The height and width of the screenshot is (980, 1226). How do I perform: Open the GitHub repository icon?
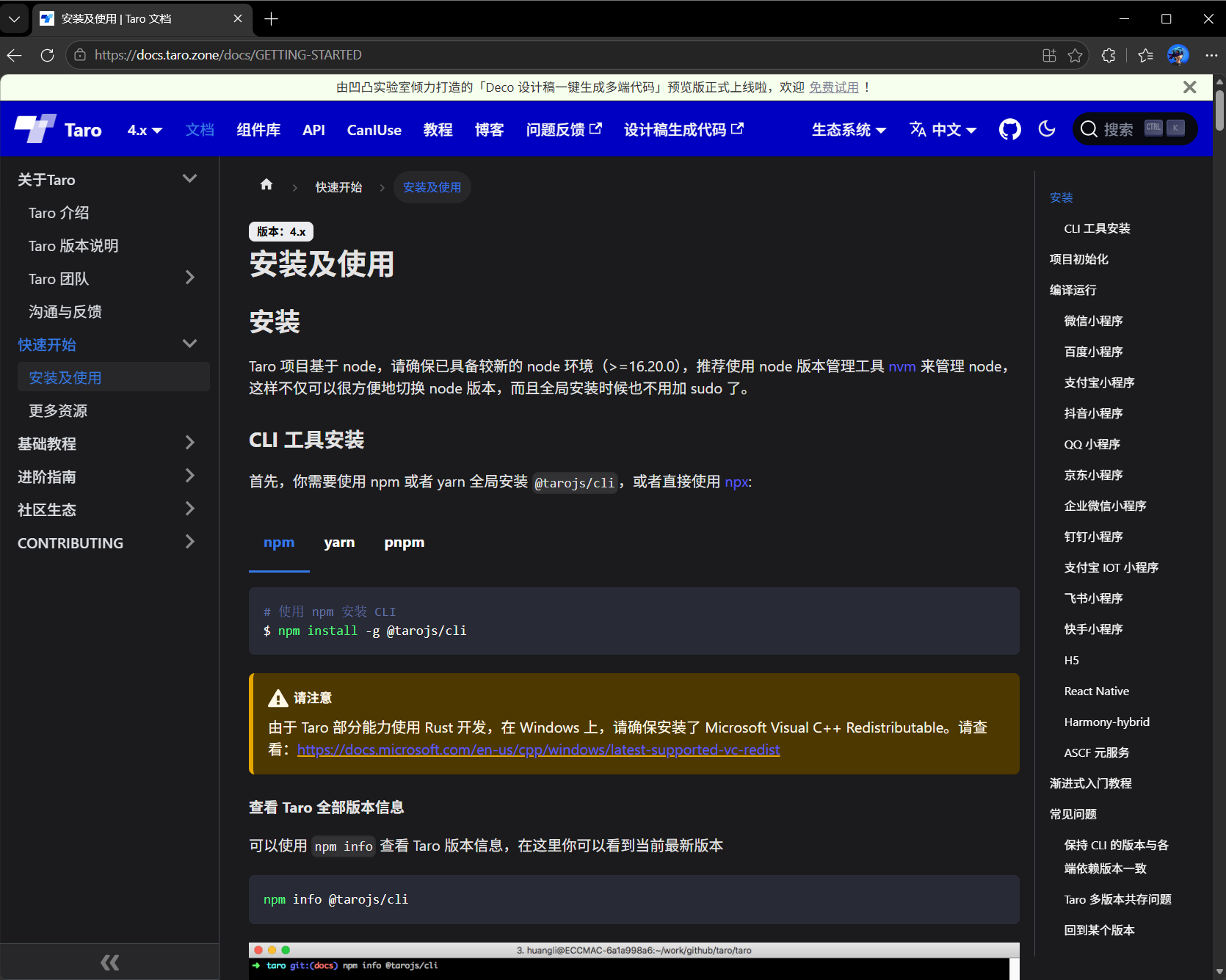tap(1010, 129)
